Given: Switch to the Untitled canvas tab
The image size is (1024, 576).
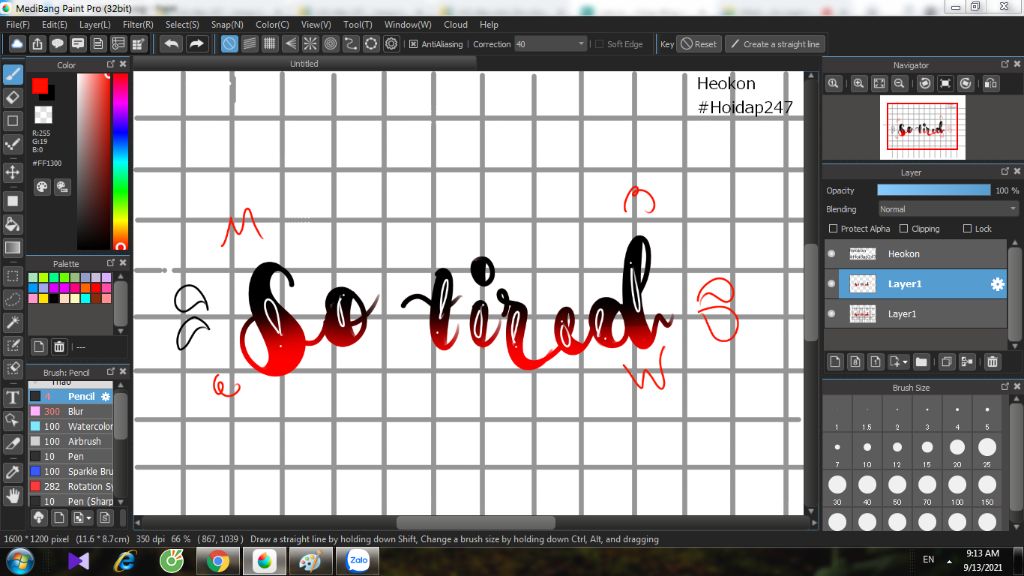Looking at the screenshot, I should point(304,63).
